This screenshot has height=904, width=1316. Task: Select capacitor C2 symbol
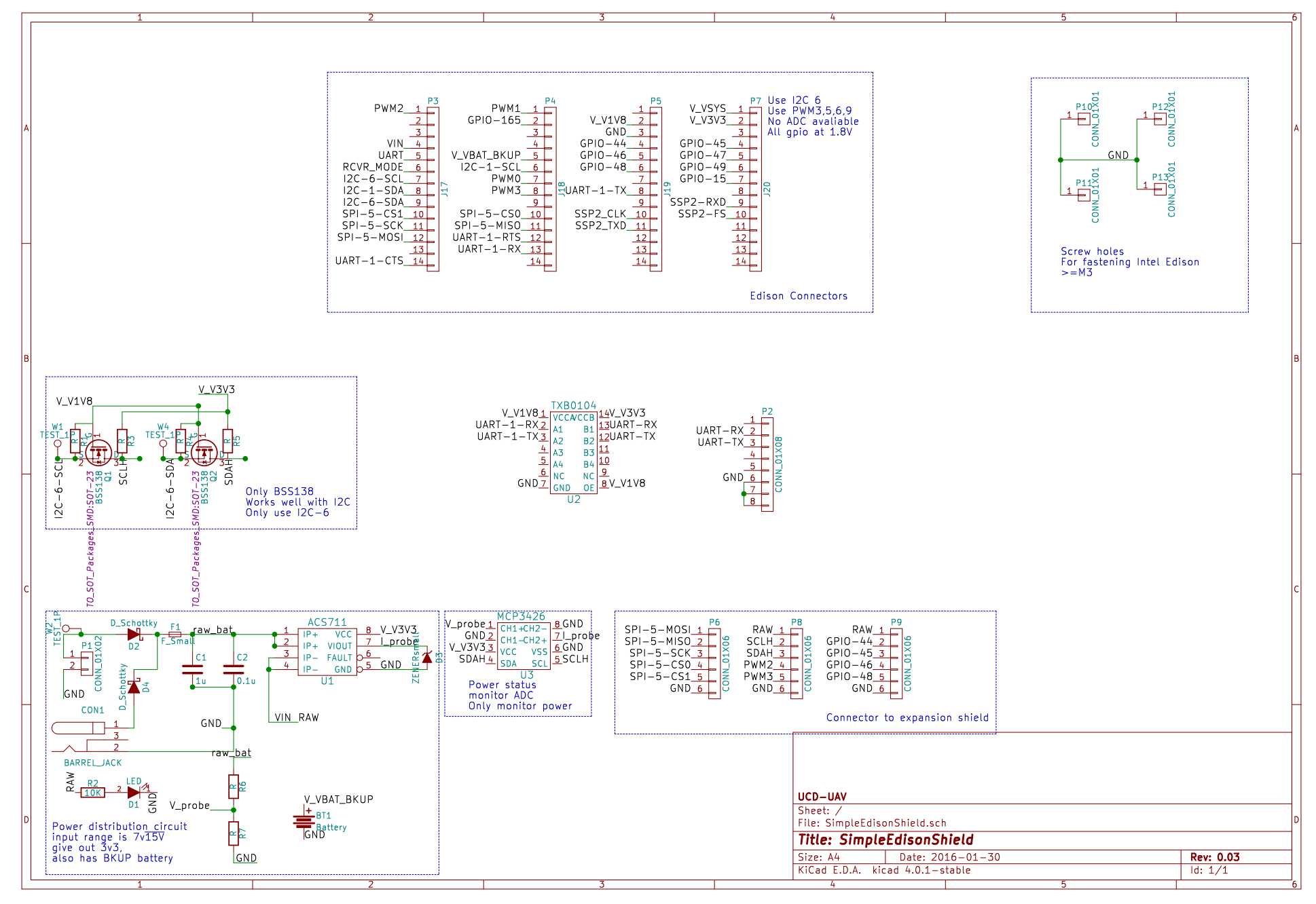click(234, 670)
